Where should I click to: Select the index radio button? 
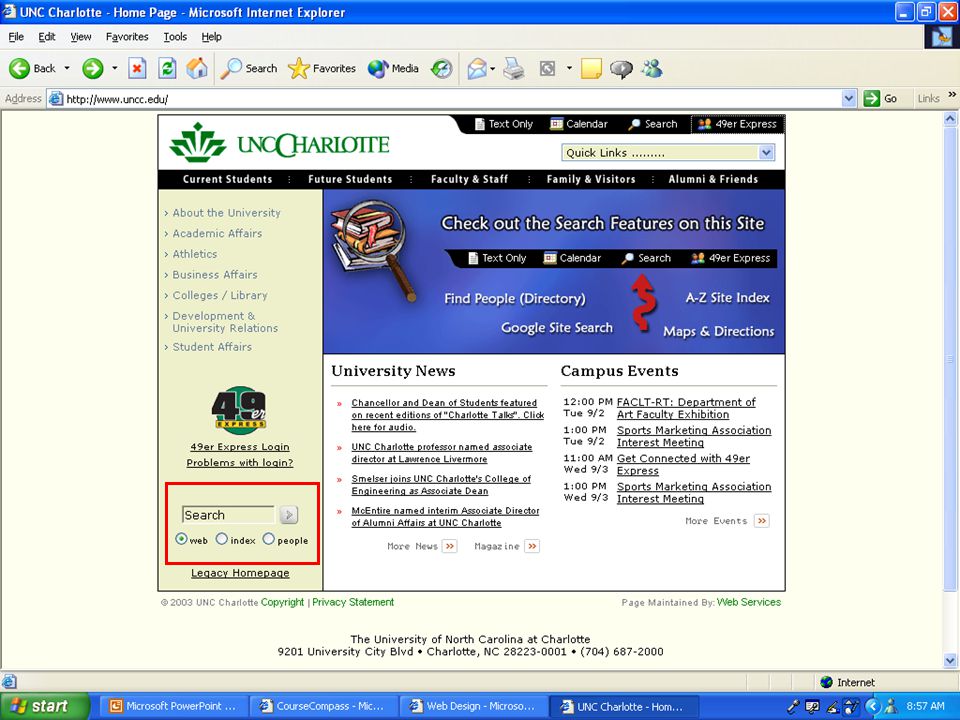pos(222,539)
